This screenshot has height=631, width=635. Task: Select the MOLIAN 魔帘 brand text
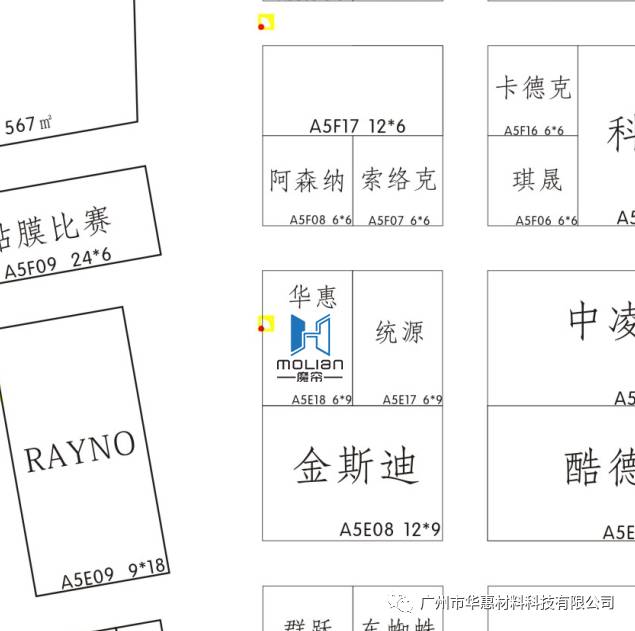310,371
